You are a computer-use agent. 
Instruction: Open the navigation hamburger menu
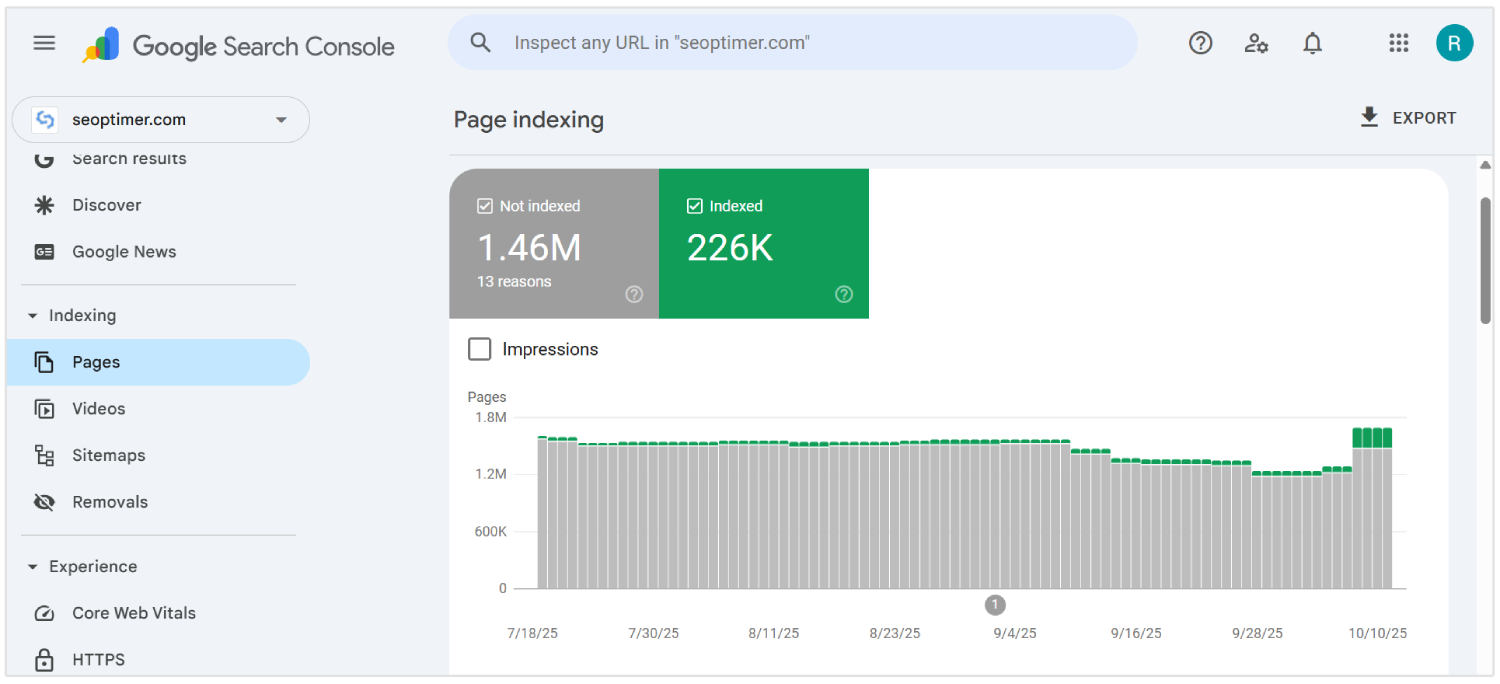44,43
